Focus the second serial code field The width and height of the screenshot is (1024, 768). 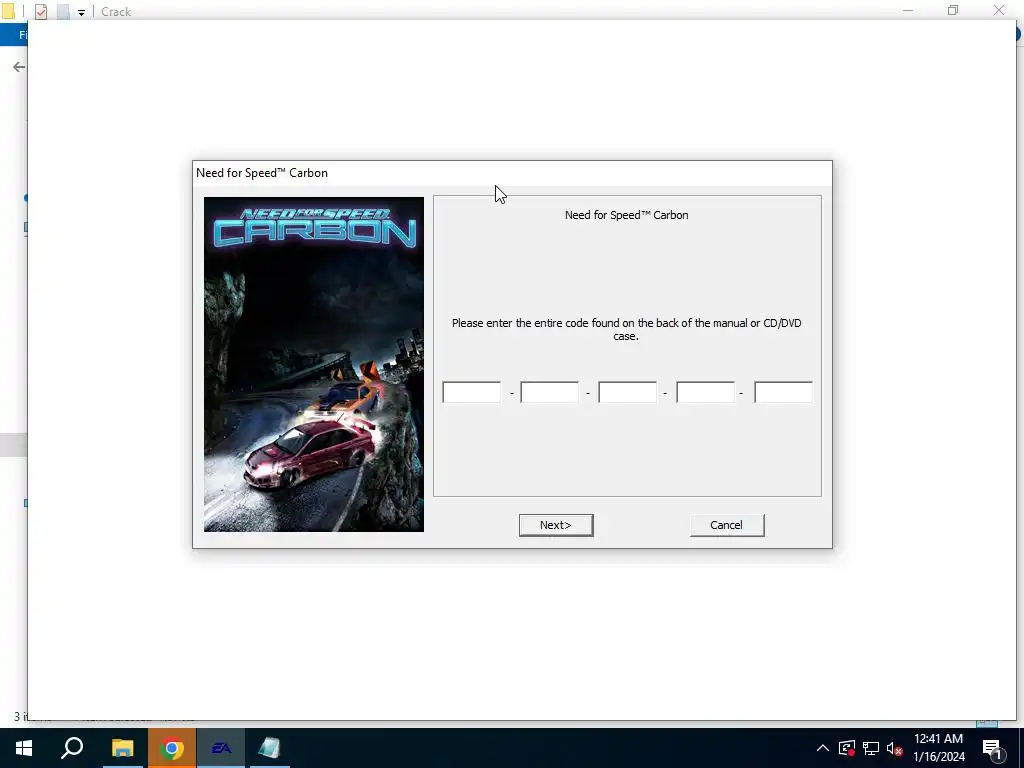click(549, 392)
